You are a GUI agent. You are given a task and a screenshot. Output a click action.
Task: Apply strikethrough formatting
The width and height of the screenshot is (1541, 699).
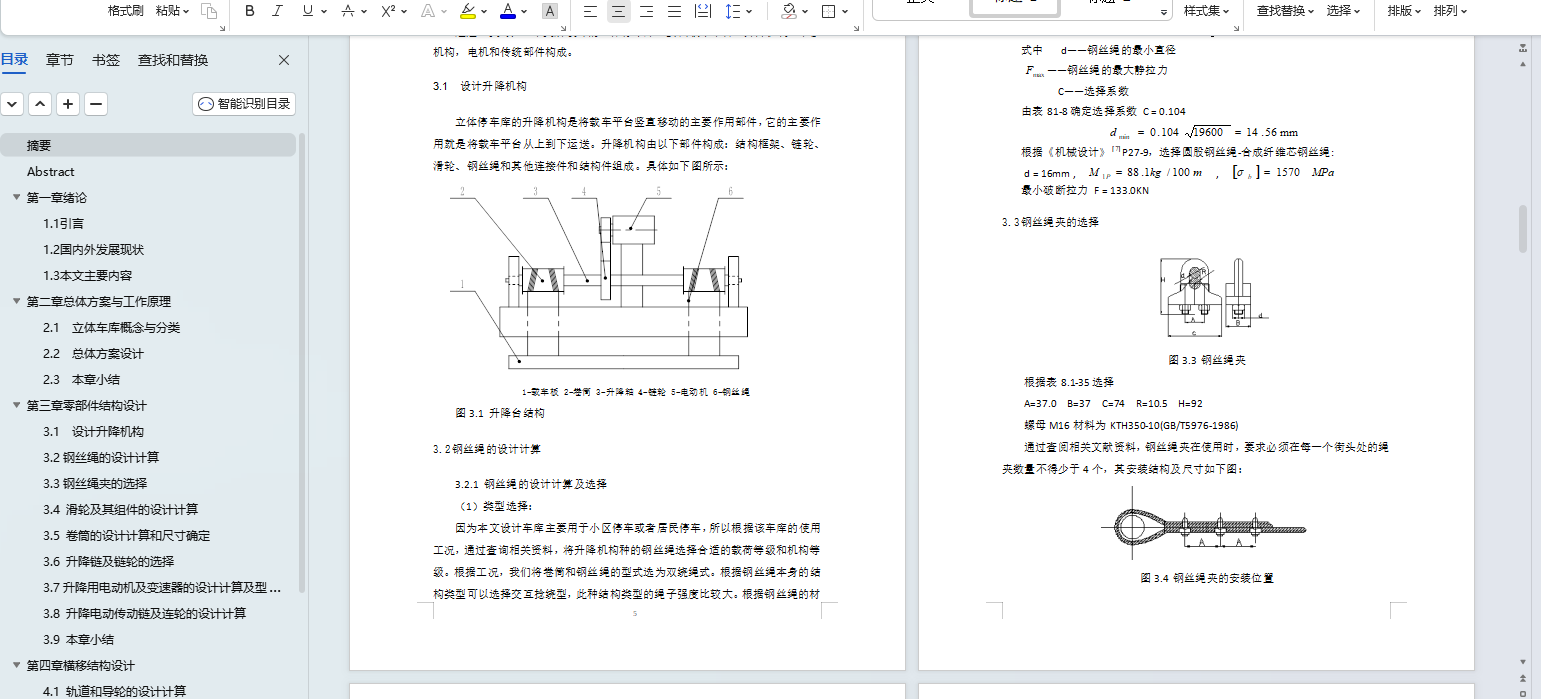(347, 11)
